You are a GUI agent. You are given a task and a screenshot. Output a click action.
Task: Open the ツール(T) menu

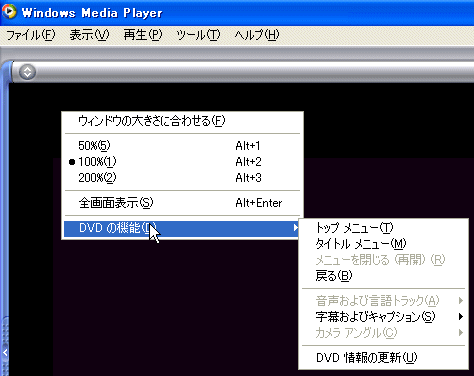(198, 35)
